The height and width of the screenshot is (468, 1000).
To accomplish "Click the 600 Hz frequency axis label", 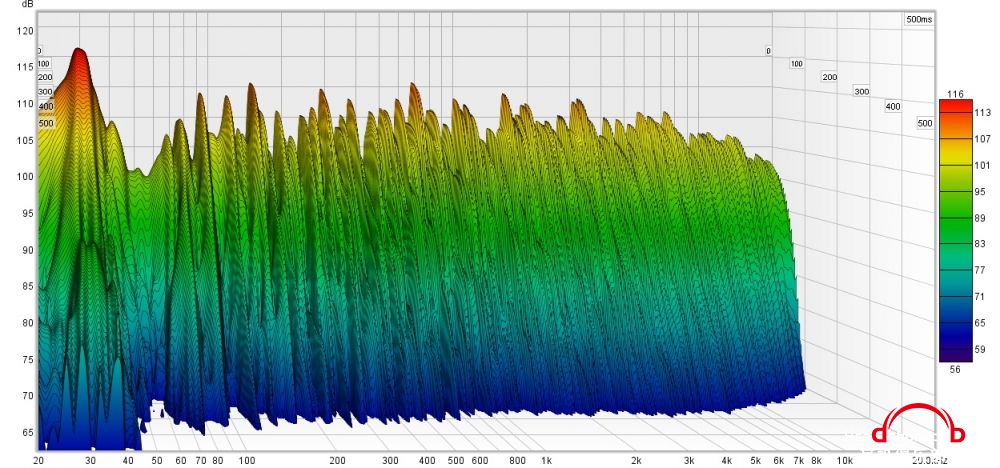I will (x=479, y=461).
